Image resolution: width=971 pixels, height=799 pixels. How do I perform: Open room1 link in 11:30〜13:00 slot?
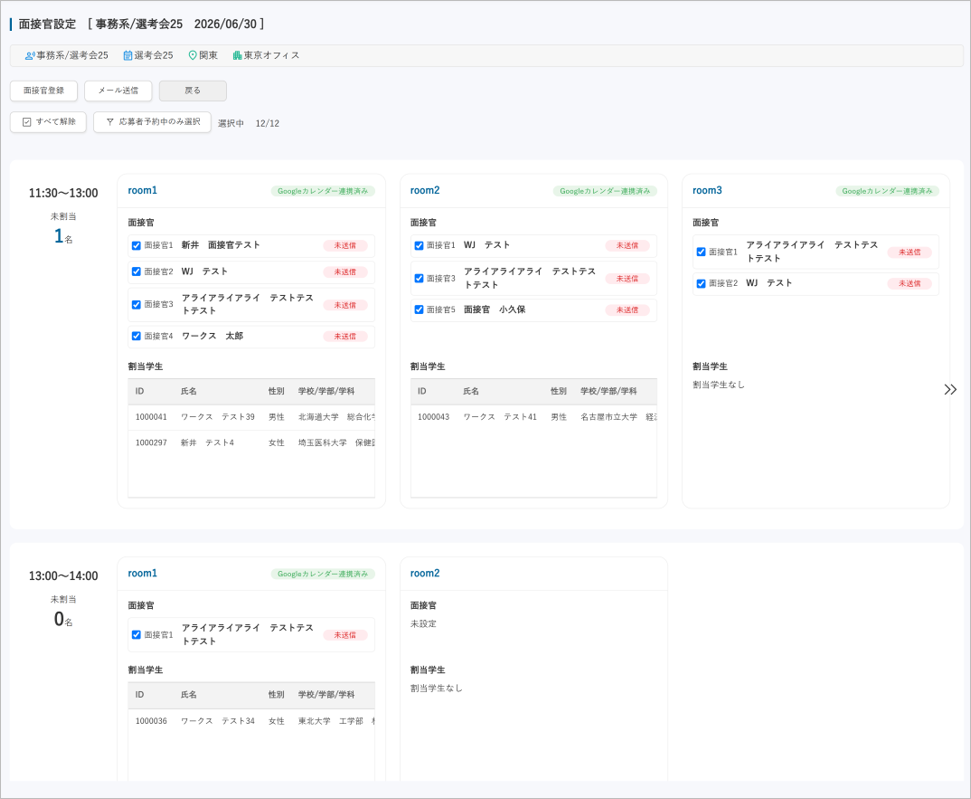[142, 191]
